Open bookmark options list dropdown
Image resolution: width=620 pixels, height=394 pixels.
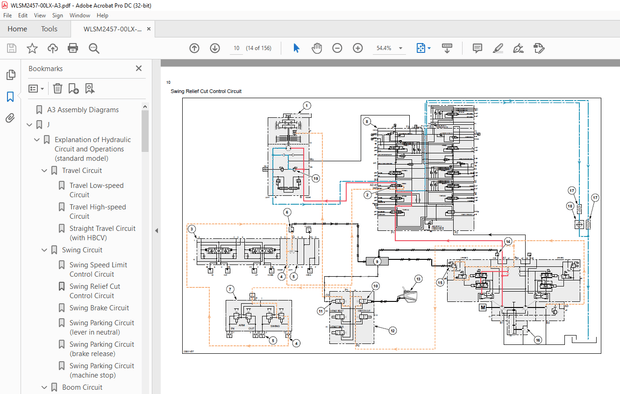point(36,89)
